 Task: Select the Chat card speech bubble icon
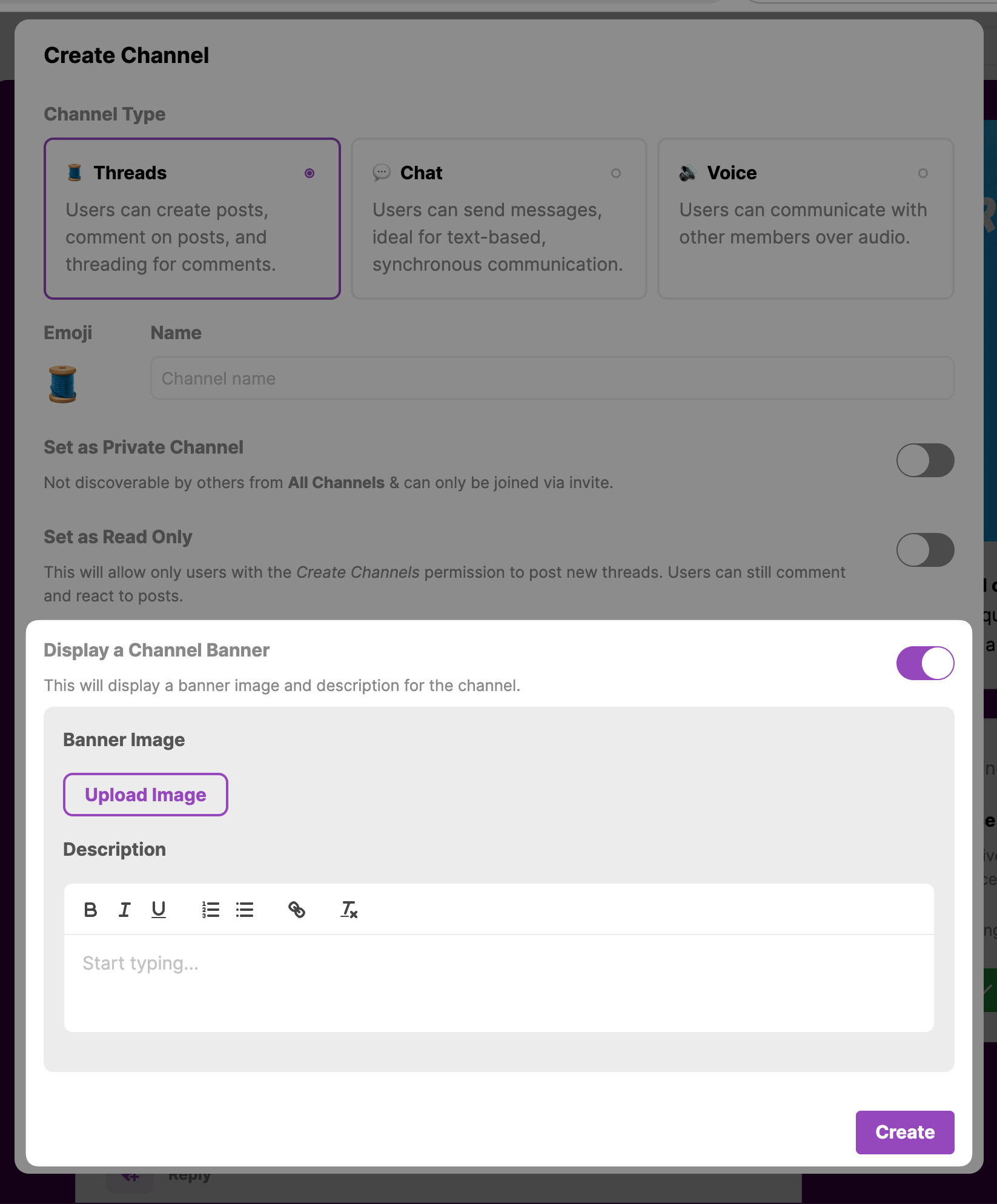pos(382,173)
